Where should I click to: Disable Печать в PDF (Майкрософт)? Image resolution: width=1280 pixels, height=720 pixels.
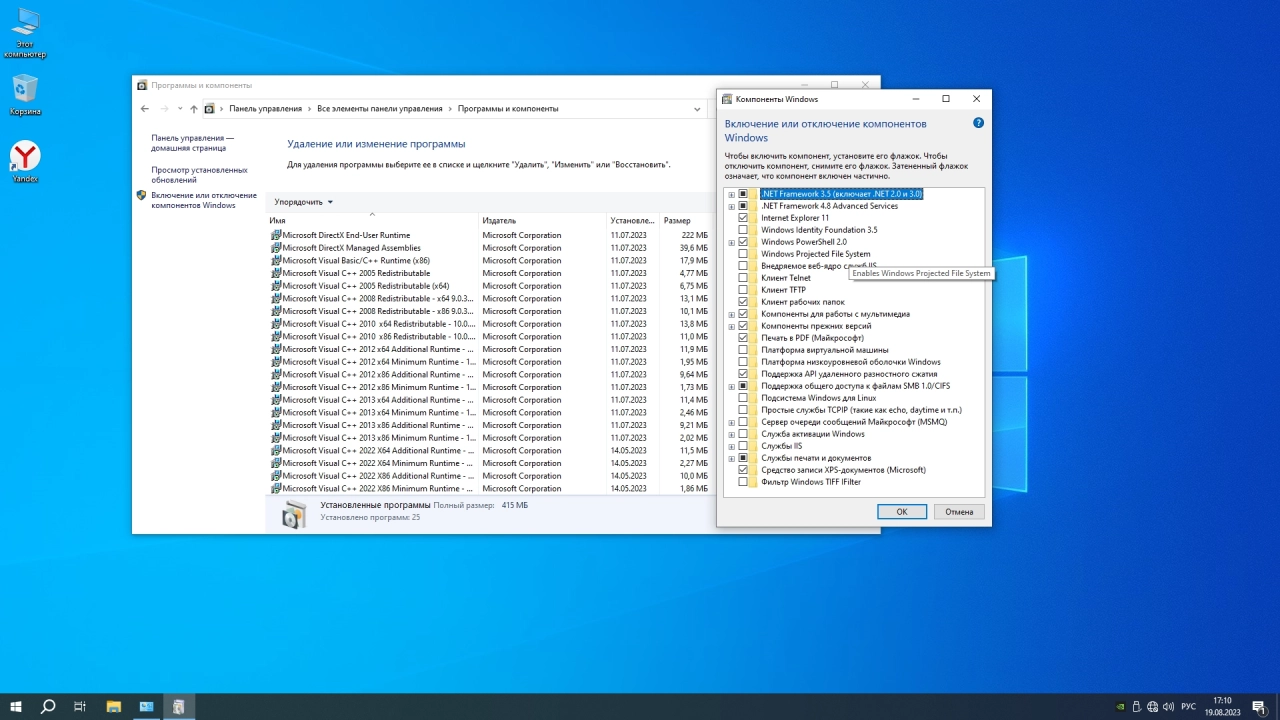pyautogui.click(x=743, y=338)
